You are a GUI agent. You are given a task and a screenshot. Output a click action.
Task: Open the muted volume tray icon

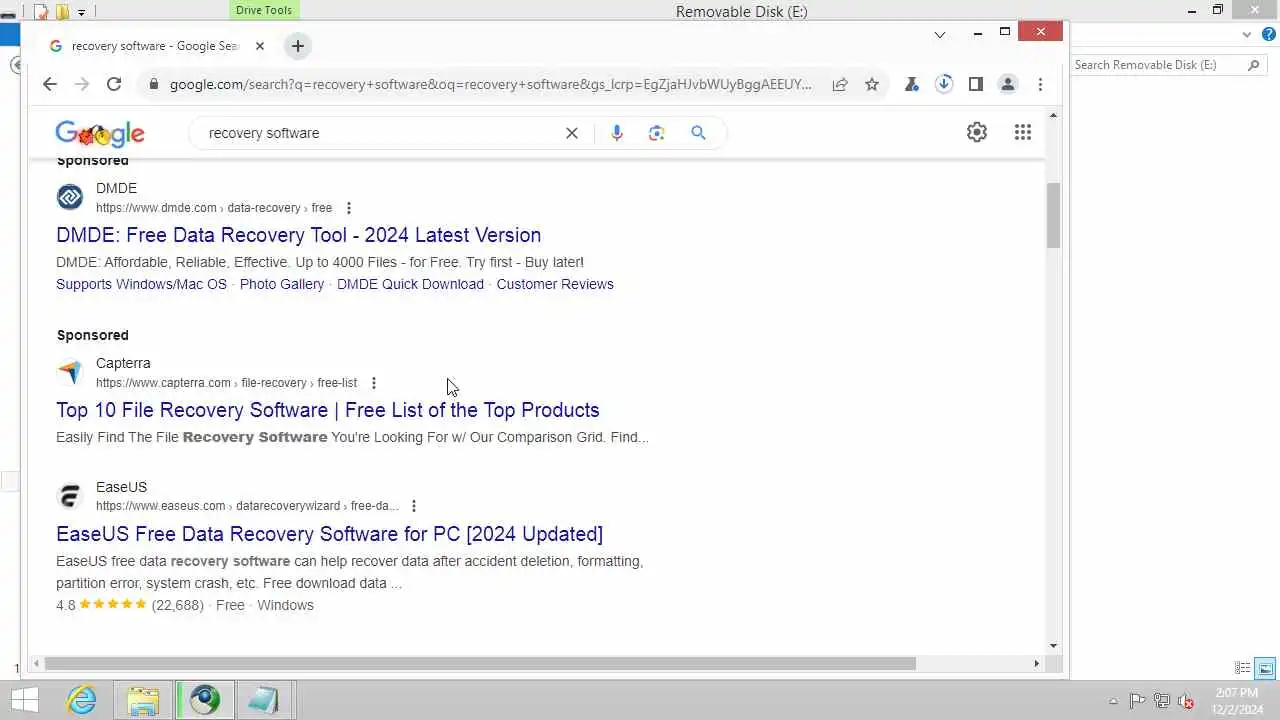1186,701
